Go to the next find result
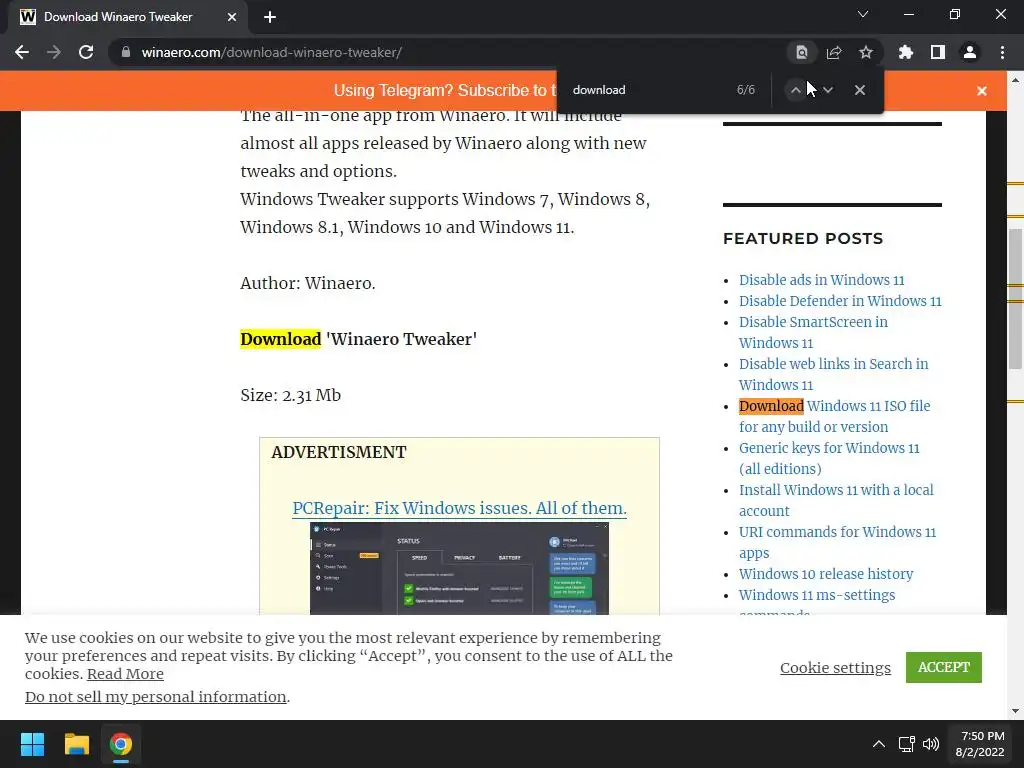Image resolution: width=1024 pixels, height=768 pixels. tap(828, 90)
